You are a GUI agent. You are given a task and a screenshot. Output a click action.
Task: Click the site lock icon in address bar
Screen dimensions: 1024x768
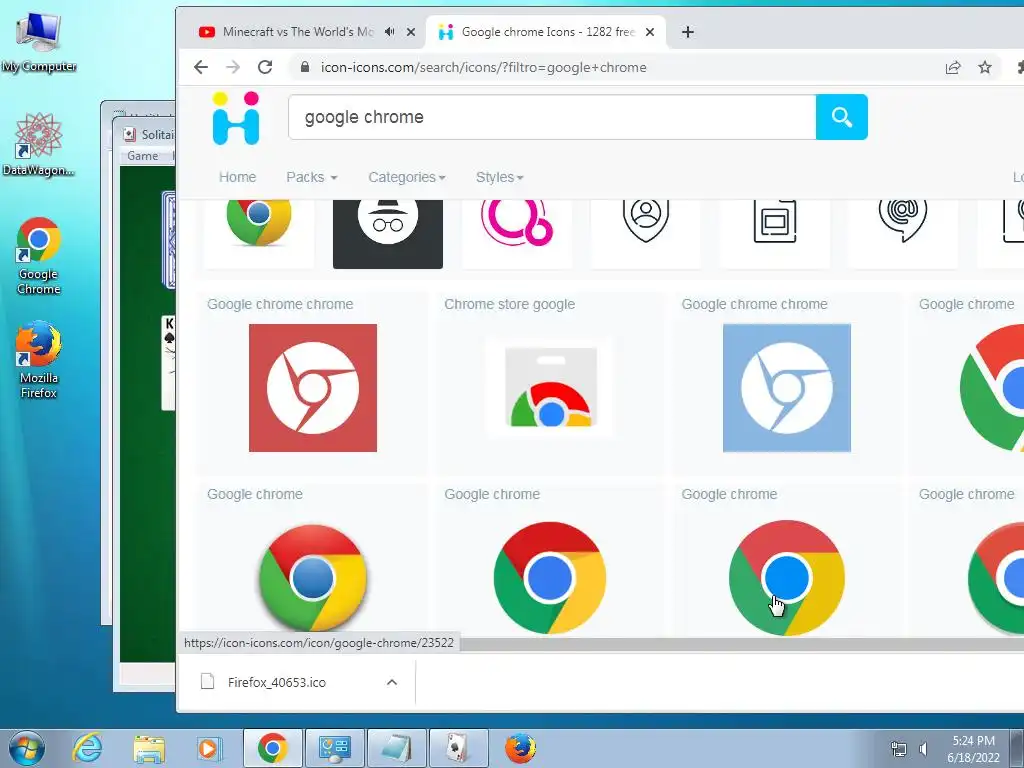coord(304,67)
